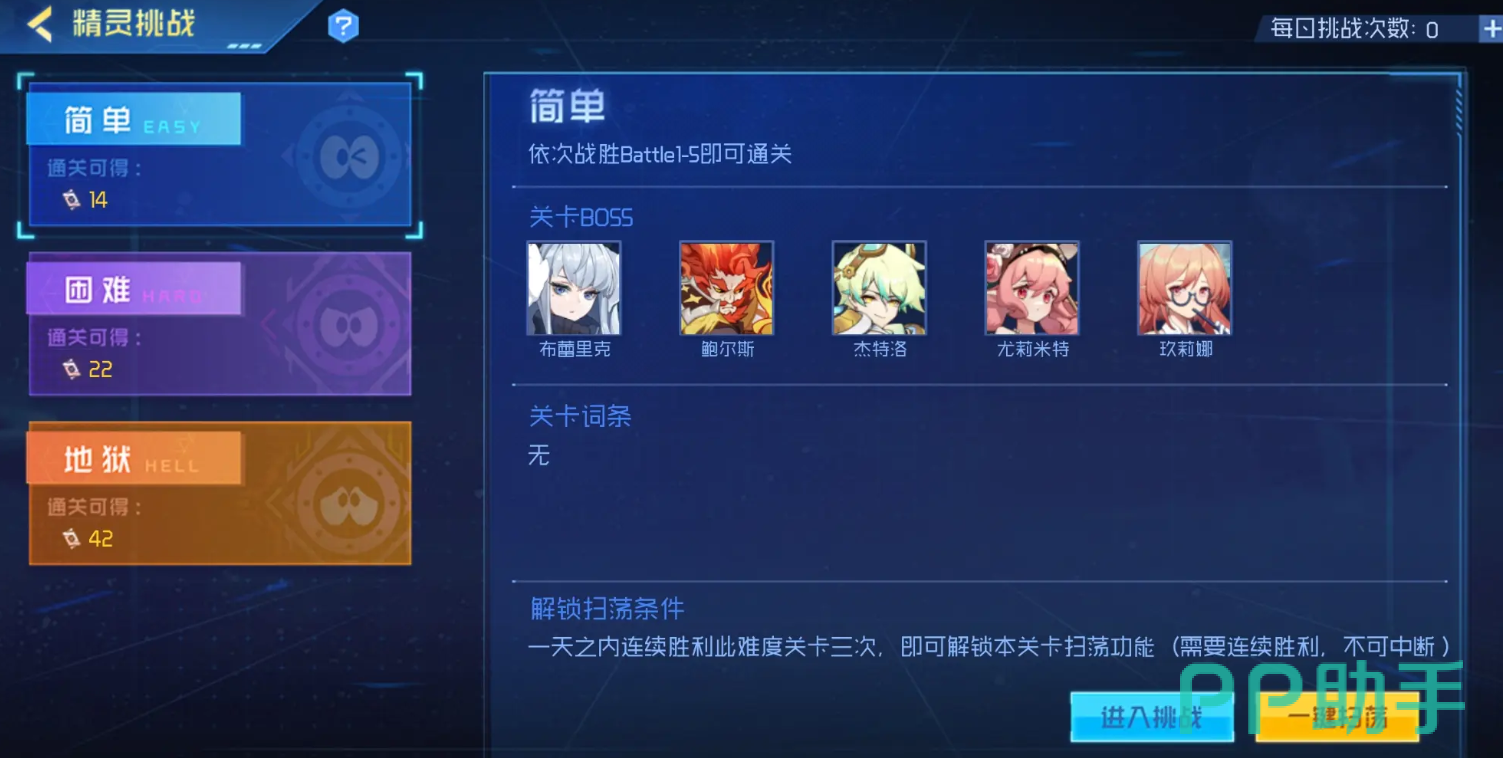This screenshot has width=1503, height=758.
Task: Click the yellow 一键扫荡 sweep button
Action: click(1337, 717)
